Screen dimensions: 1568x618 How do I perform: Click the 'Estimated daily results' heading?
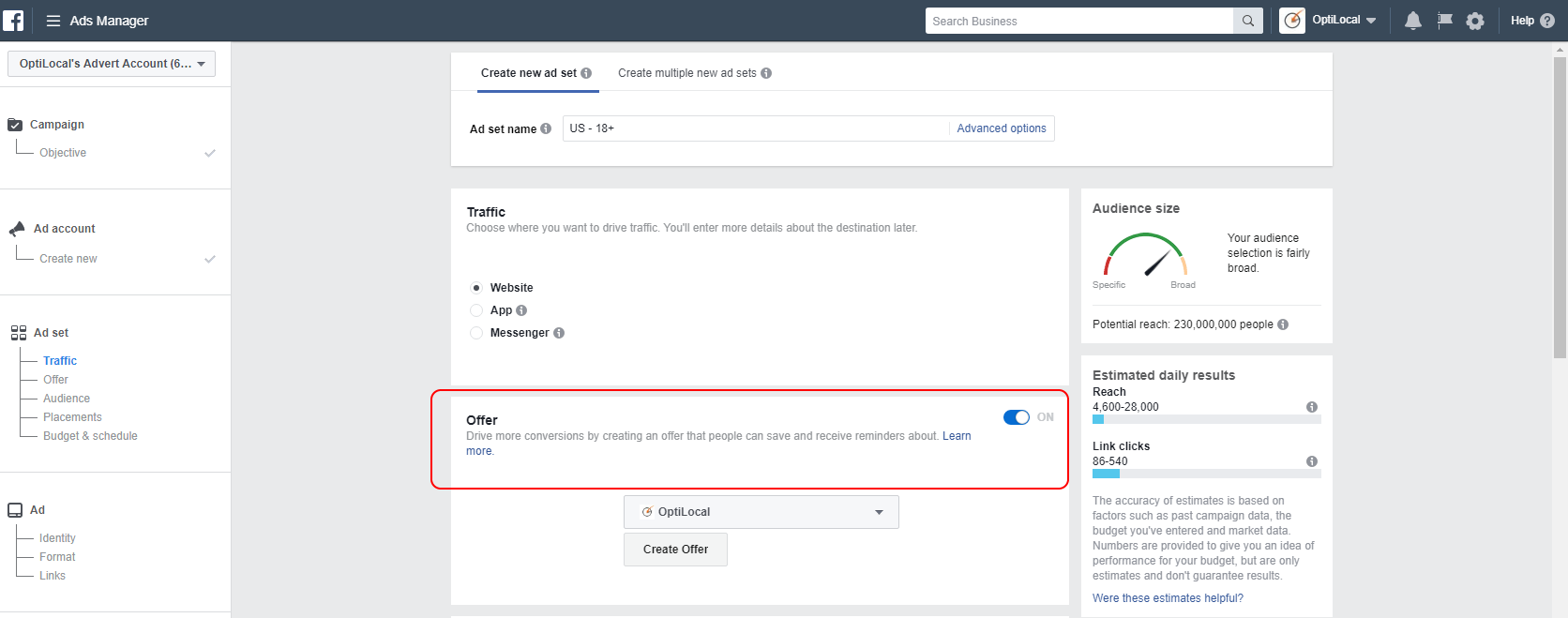1164,375
